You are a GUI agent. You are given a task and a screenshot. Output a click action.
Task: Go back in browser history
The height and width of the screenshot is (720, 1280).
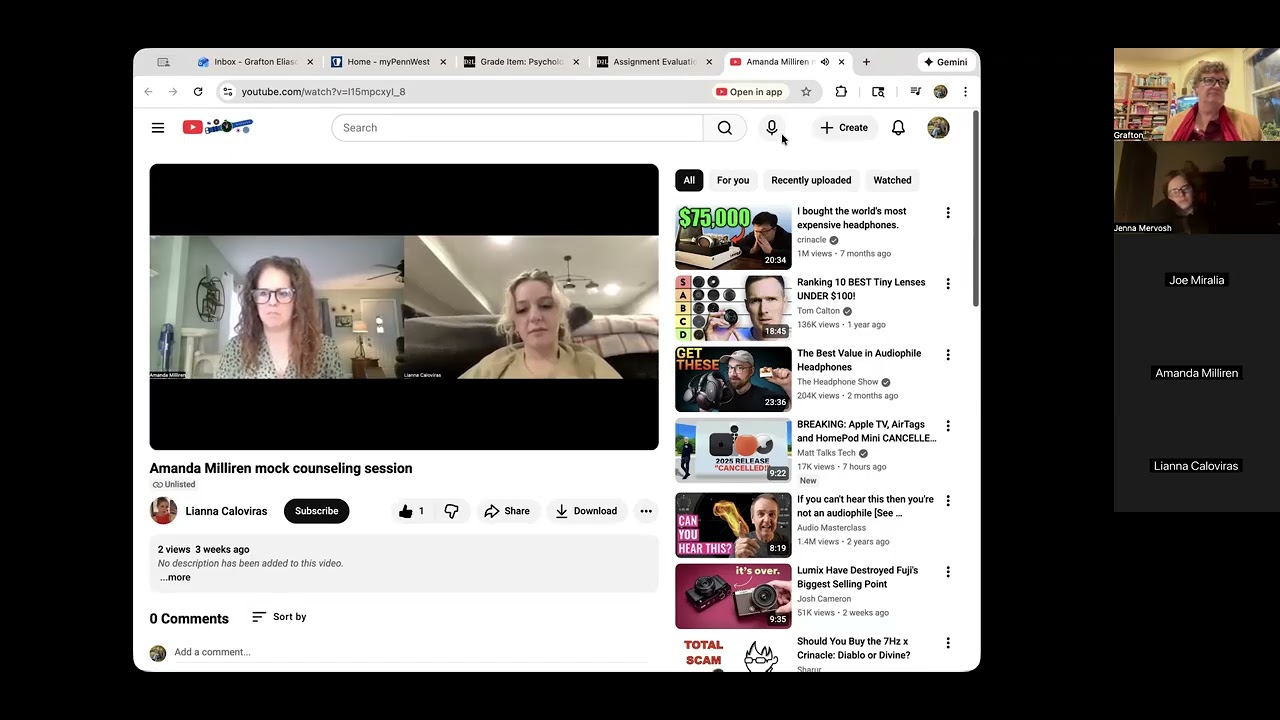[x=148, y=92]
